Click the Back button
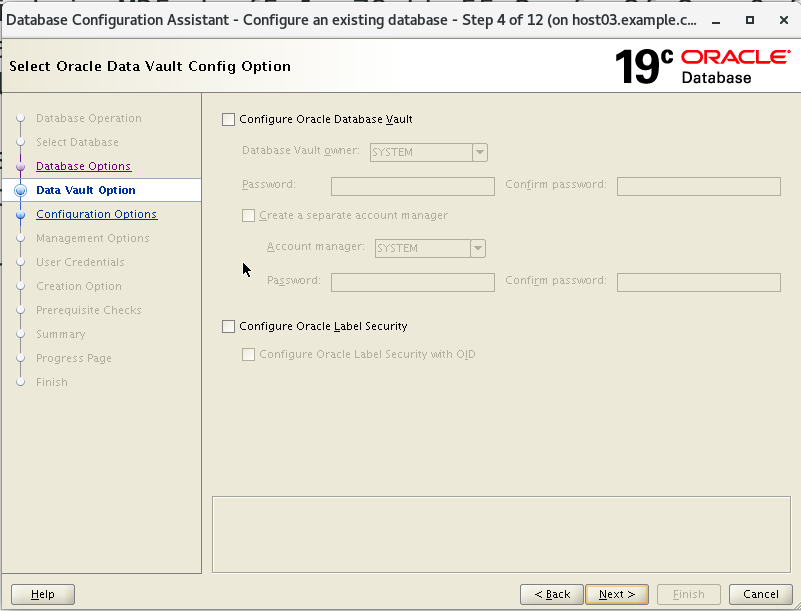The width and height of the screenshot is (801, 611). click(x=552, y=594)
